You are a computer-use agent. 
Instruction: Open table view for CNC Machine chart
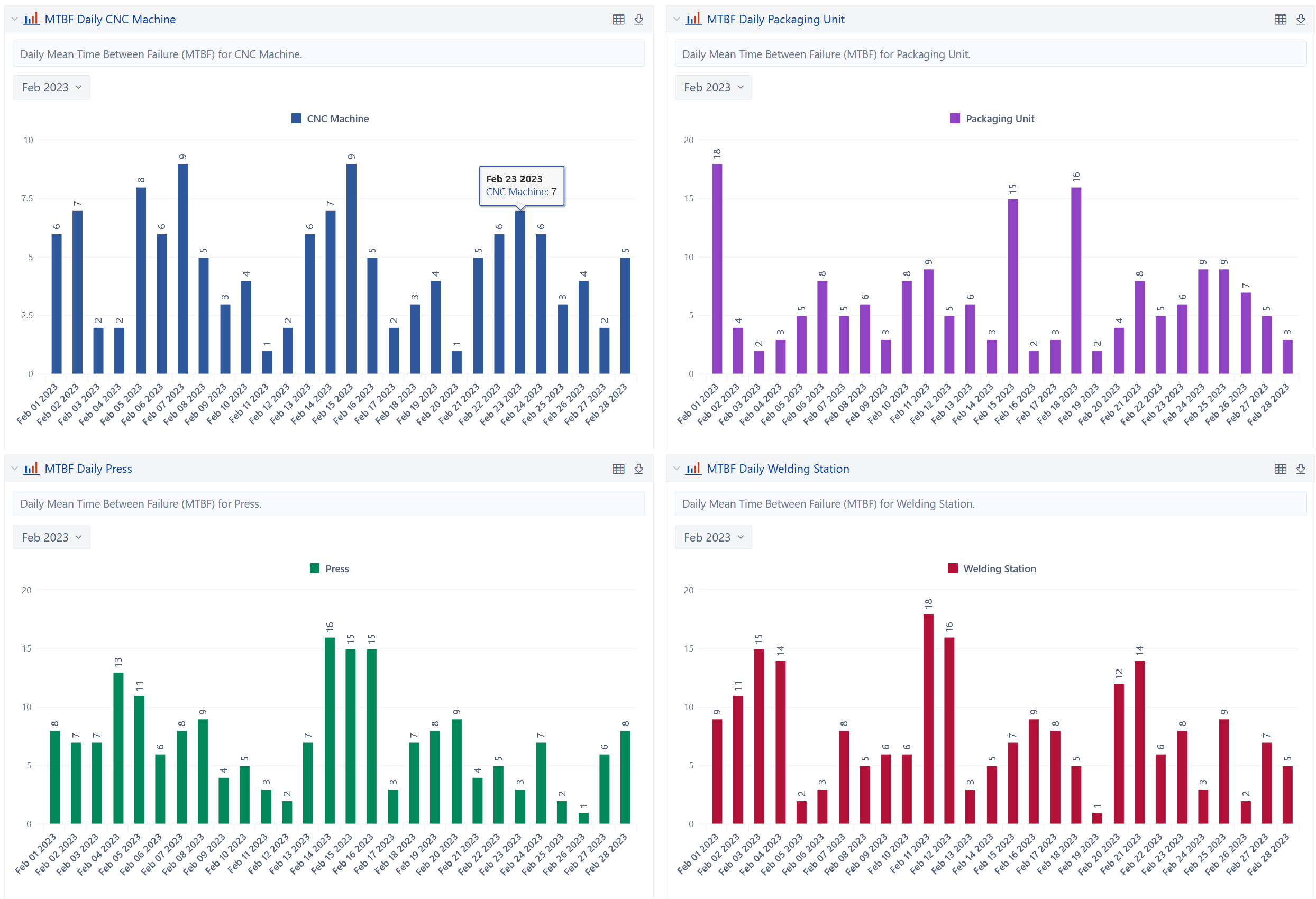(x=618, y=19)
